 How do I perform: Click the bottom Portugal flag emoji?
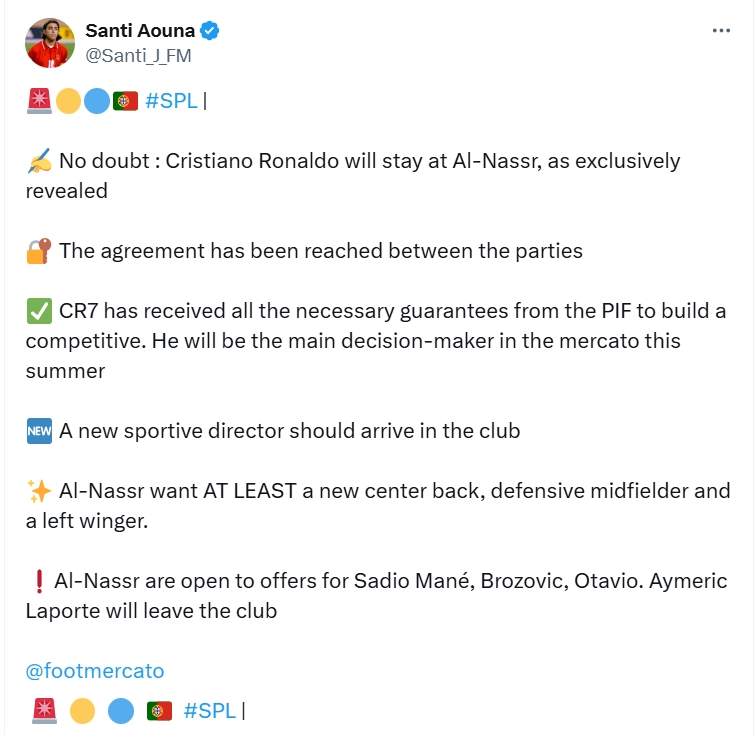click(159, 711)
